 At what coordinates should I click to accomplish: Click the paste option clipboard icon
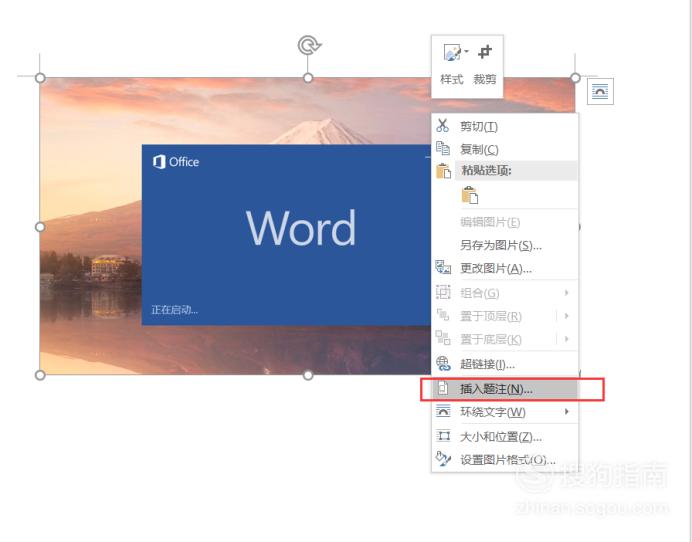470,195
